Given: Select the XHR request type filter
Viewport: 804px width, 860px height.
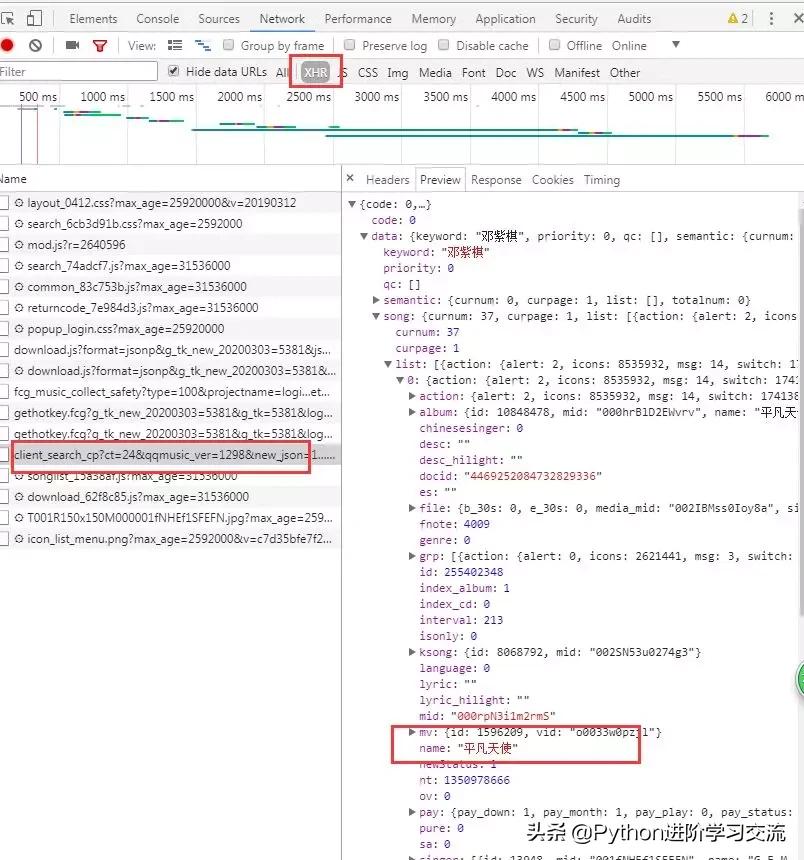Looking at the screenshot, I should [315, 72].
